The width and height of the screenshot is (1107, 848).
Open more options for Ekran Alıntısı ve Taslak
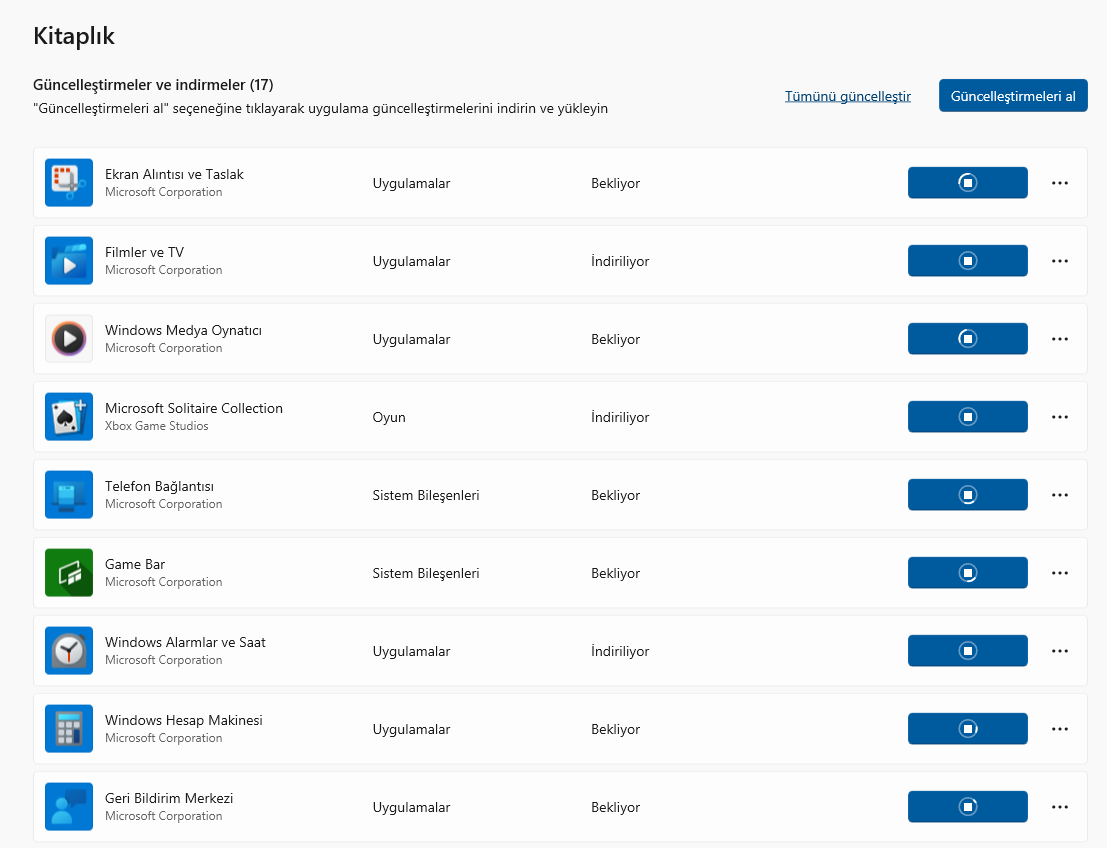coord(1060,183)
